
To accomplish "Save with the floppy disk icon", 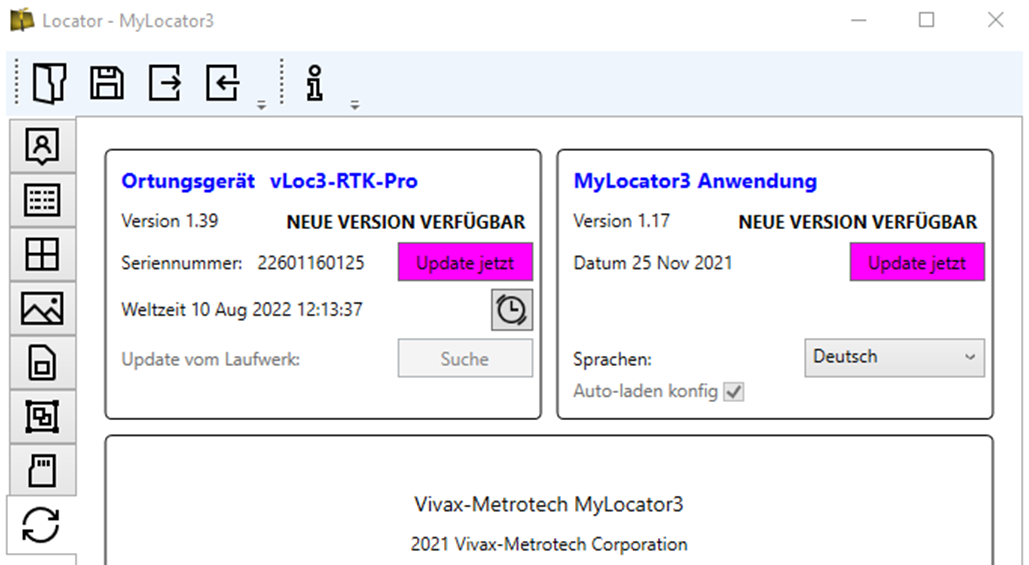I will click(x=106, y=83).
